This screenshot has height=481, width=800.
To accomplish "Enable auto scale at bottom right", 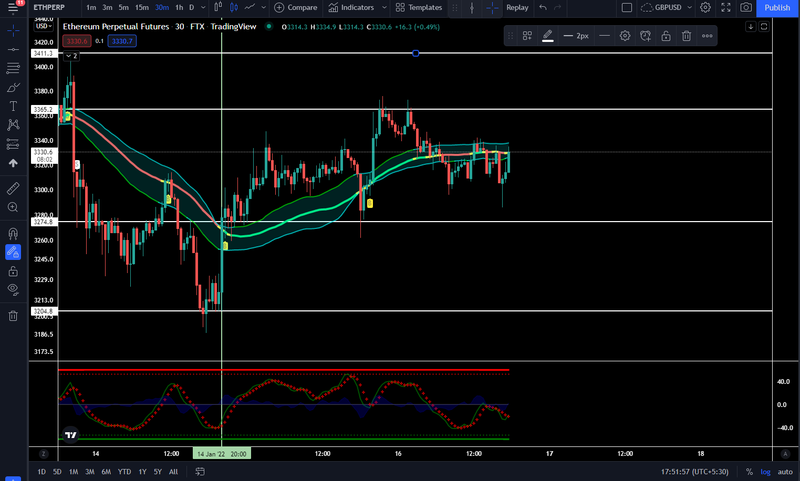I will point(785,472).
